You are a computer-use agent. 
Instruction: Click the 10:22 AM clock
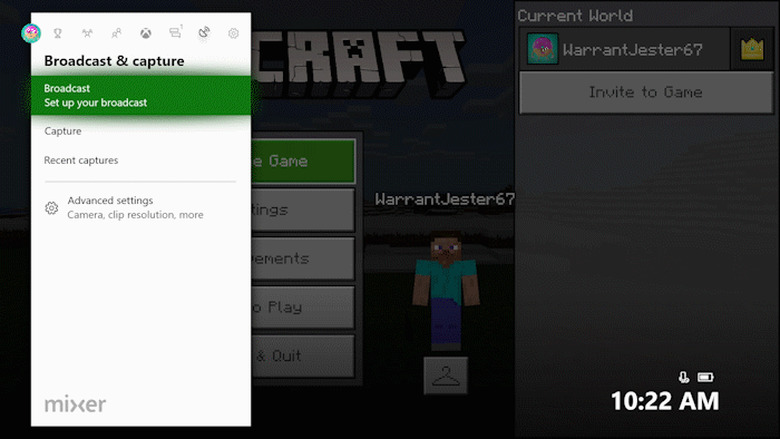(x=665, y=401)
